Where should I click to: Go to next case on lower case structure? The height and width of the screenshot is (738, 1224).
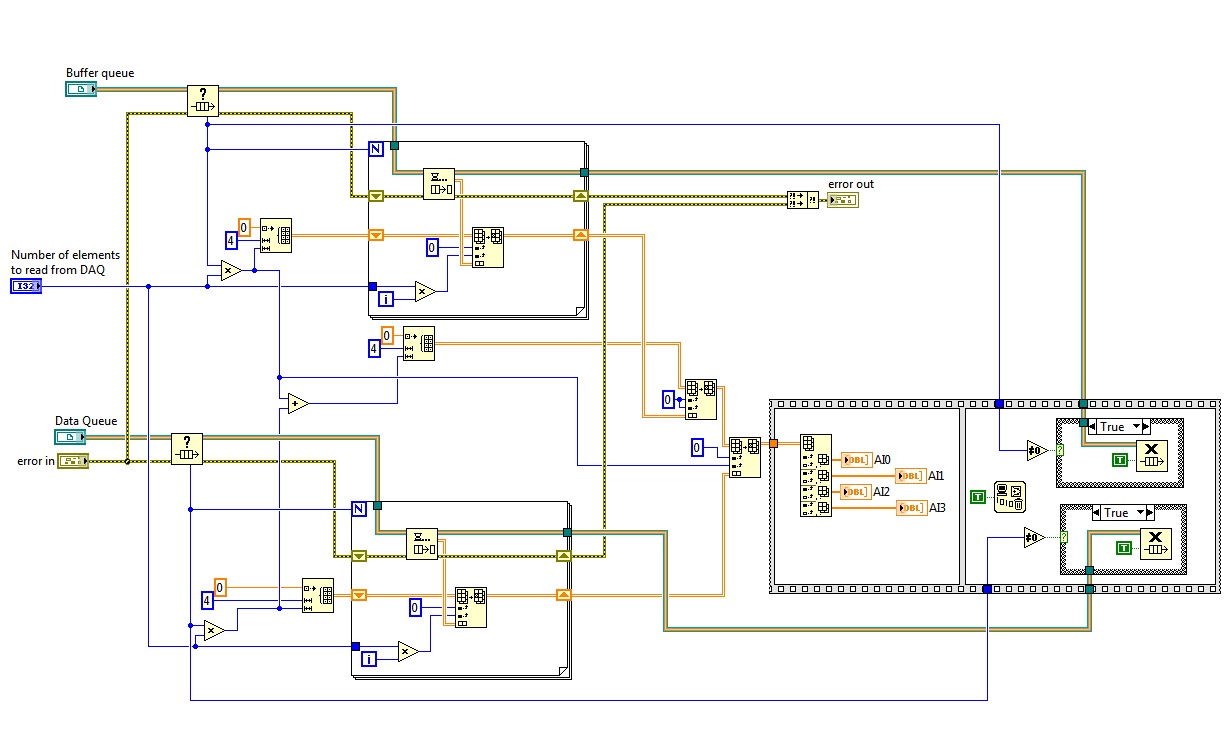coord(1148,513)
